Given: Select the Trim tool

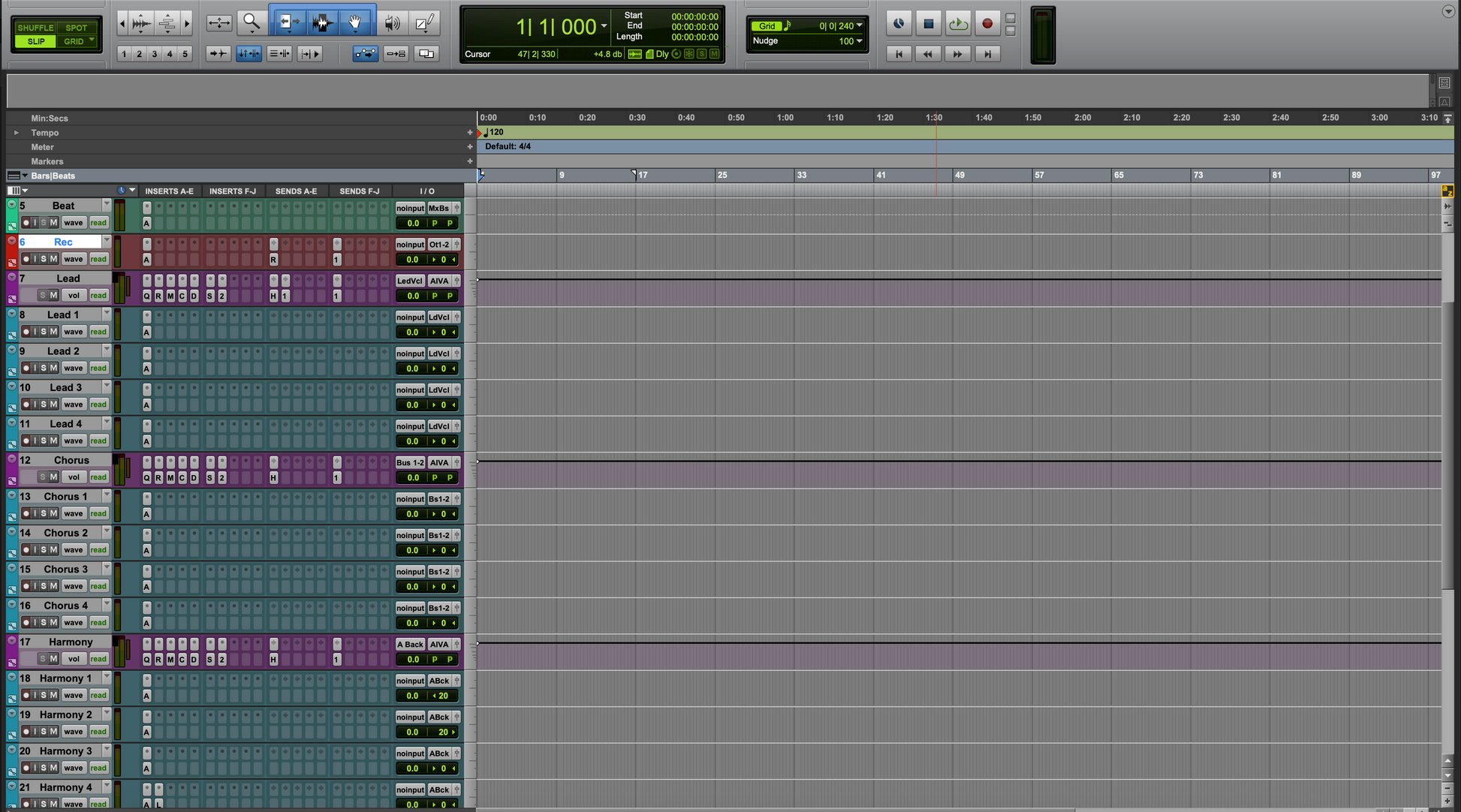Looking at the screenshot, I should [x=288, y=23].
